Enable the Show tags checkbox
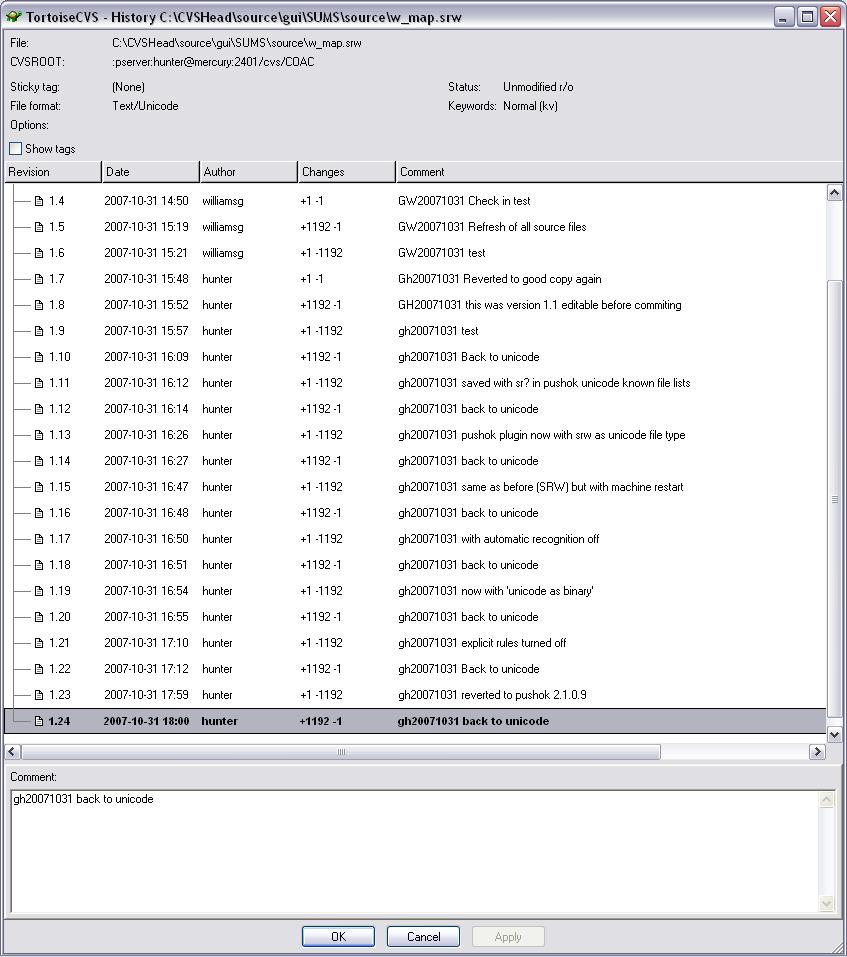 point(16,149)
